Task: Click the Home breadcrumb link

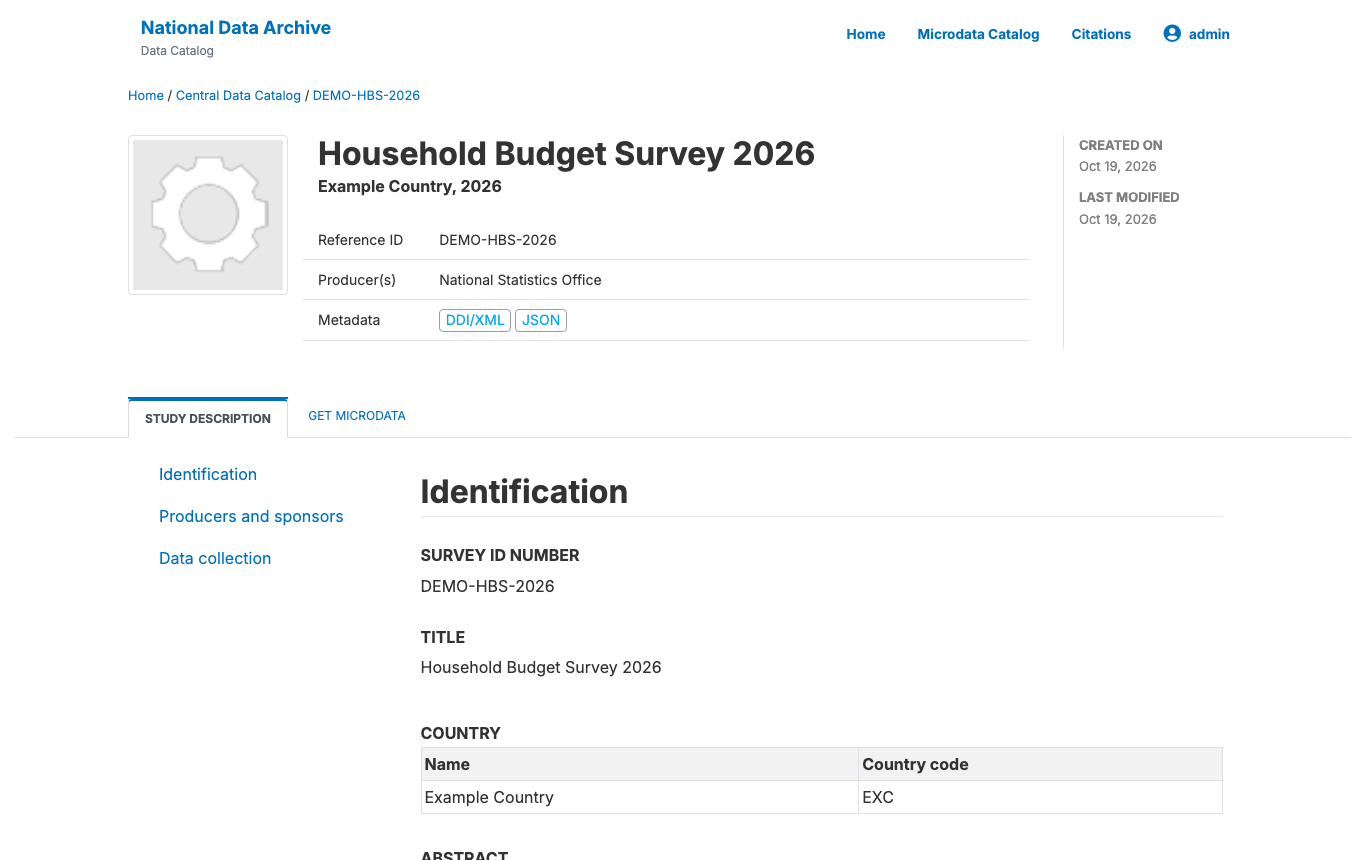Action: [x=146, y=96]
